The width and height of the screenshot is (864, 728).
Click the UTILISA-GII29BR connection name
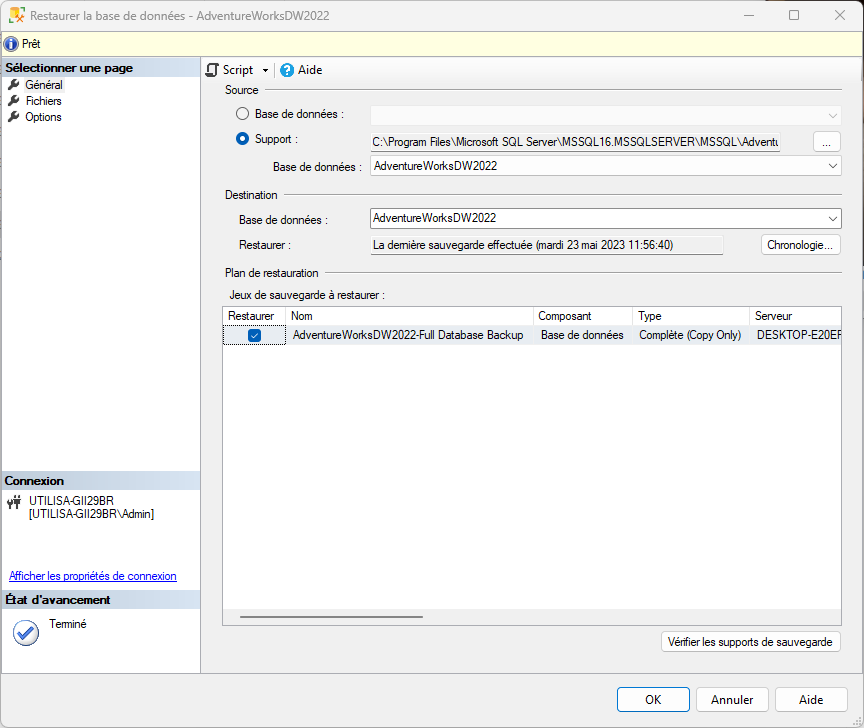[x=72, y=501]
